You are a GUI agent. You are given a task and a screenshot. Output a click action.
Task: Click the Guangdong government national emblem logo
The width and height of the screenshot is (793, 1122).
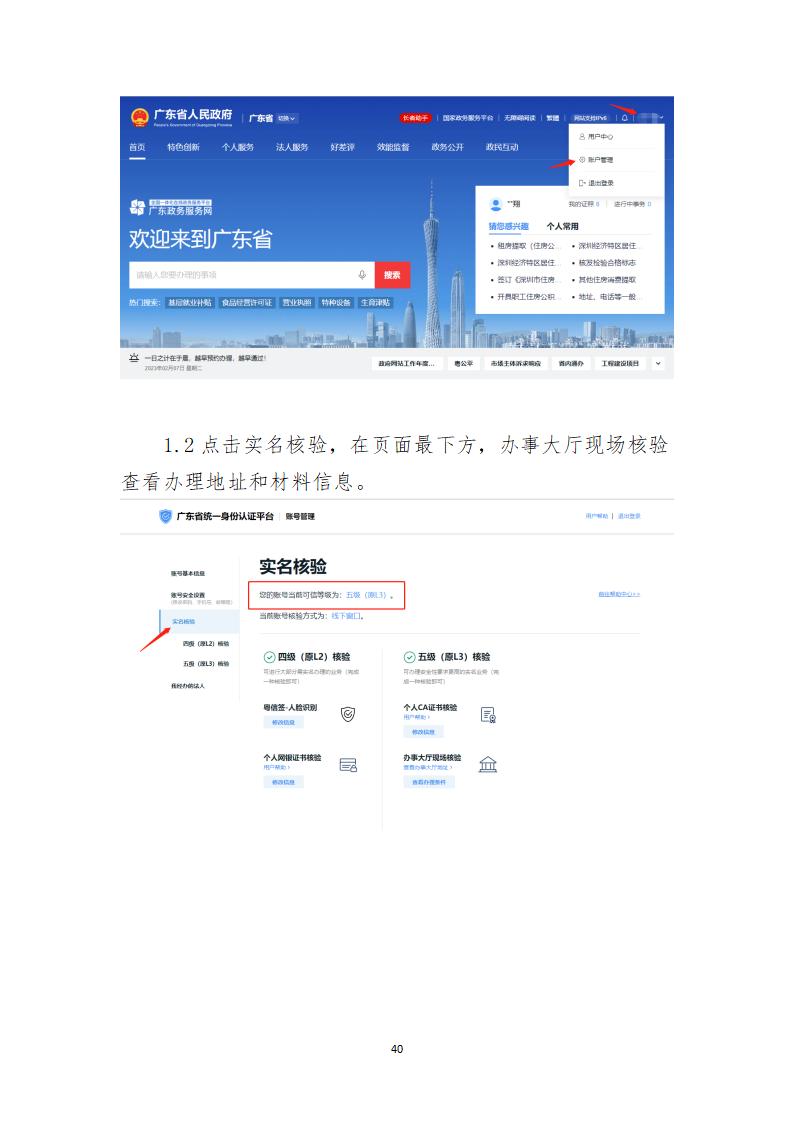(140, 117)
